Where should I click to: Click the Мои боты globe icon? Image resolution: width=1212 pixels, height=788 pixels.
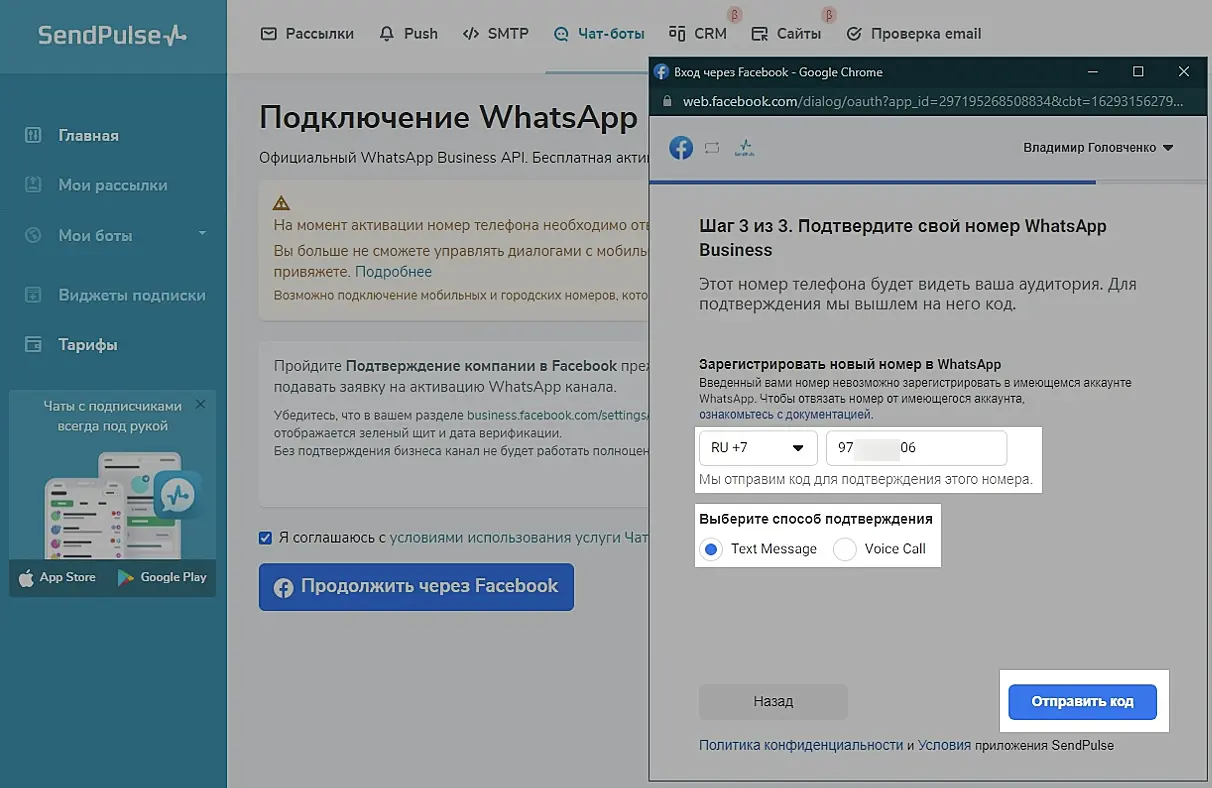pos(33,235)
